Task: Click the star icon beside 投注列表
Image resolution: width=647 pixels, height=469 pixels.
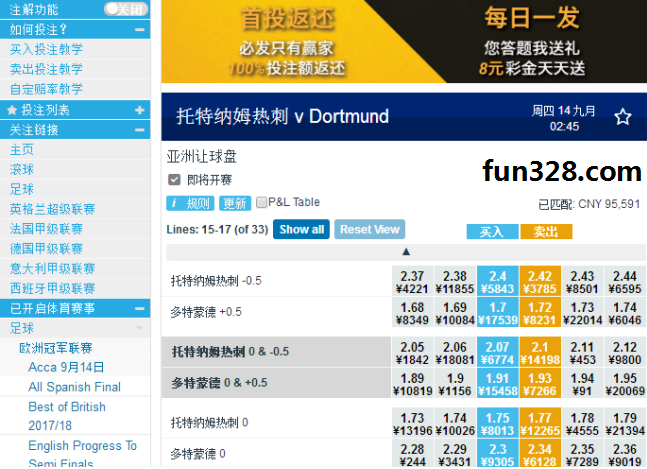Action: tap(12, 110)
